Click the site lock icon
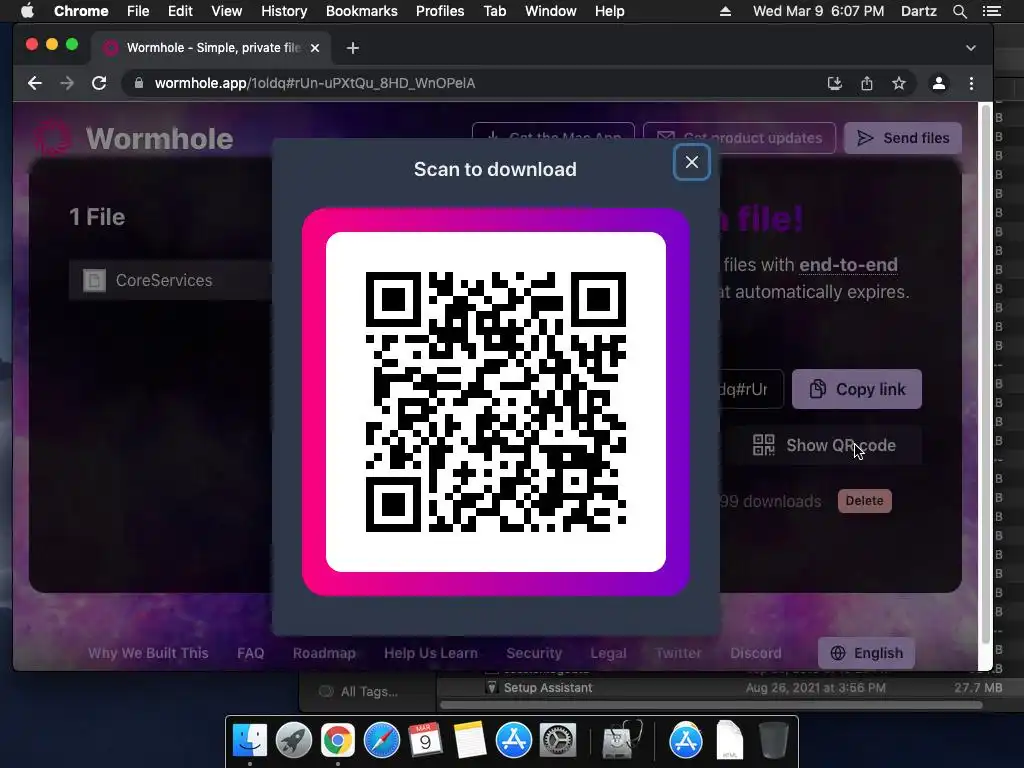 138,83
